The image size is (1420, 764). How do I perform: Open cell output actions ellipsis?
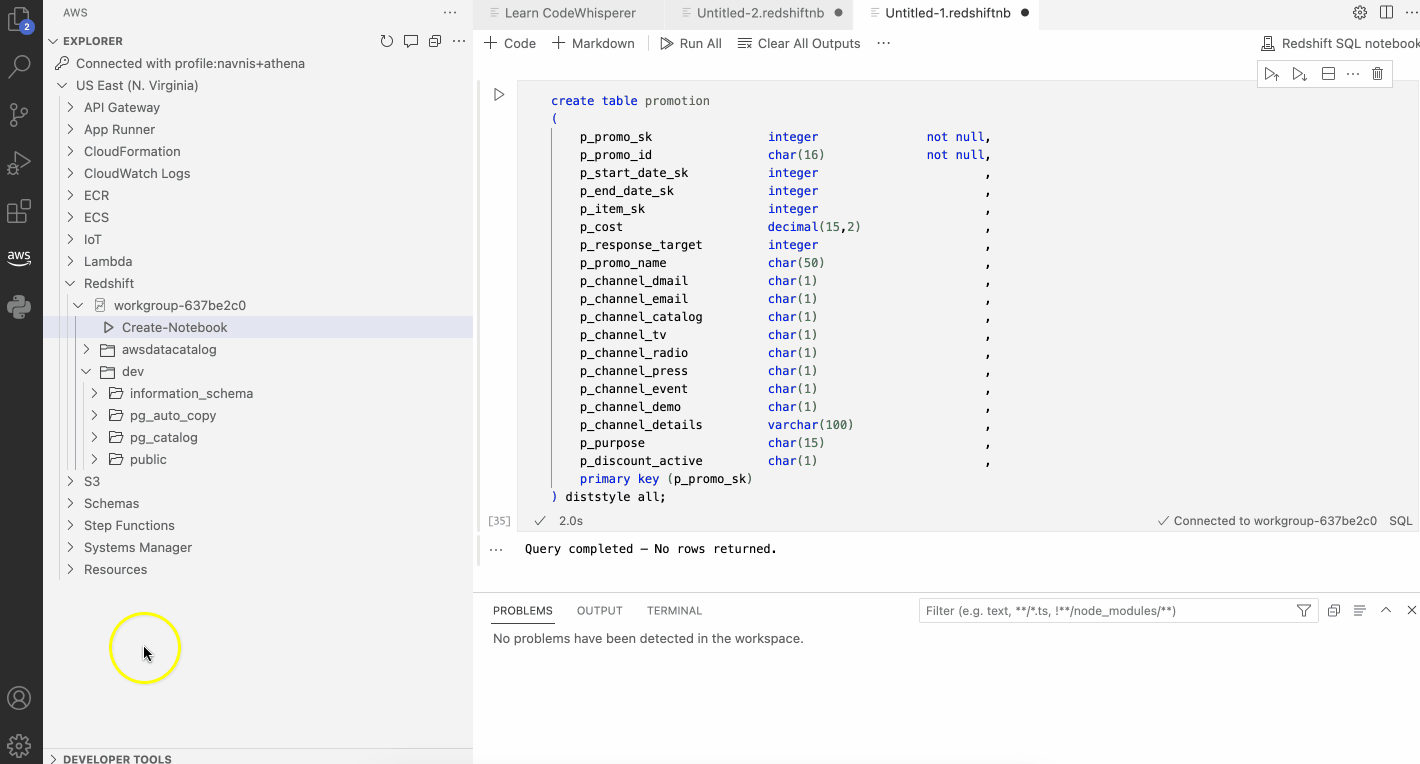[x=497, y=549]
